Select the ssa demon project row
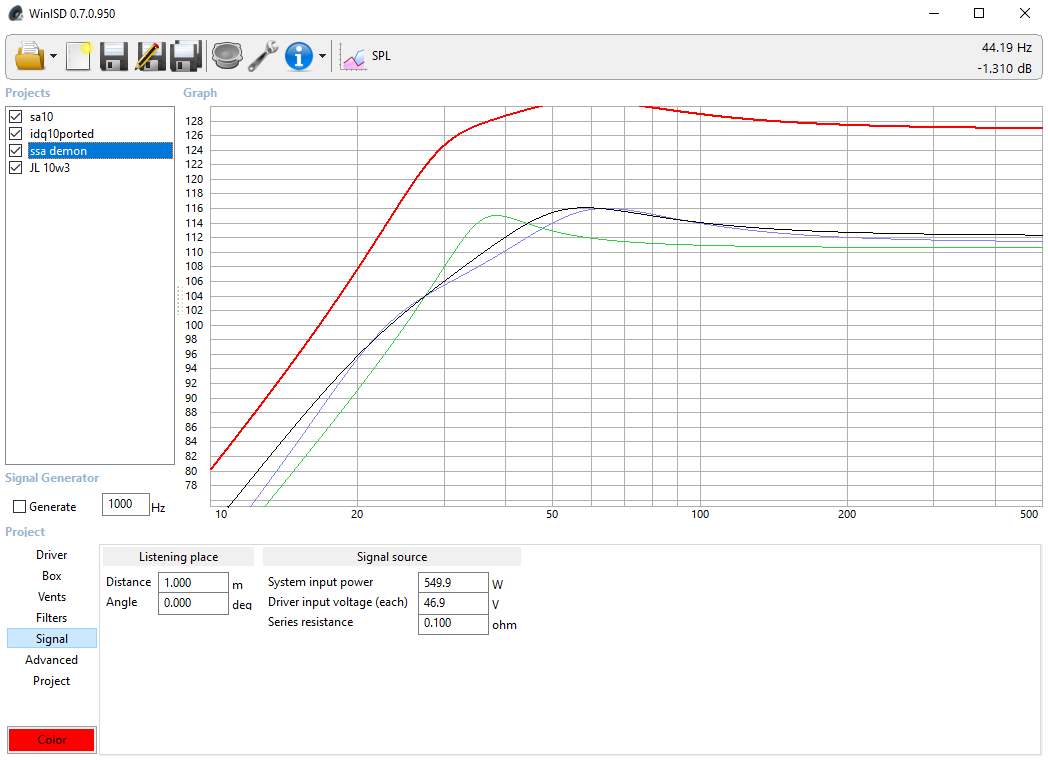The width and height of the screenshot is (1048, 760). (x=100, y=150)
